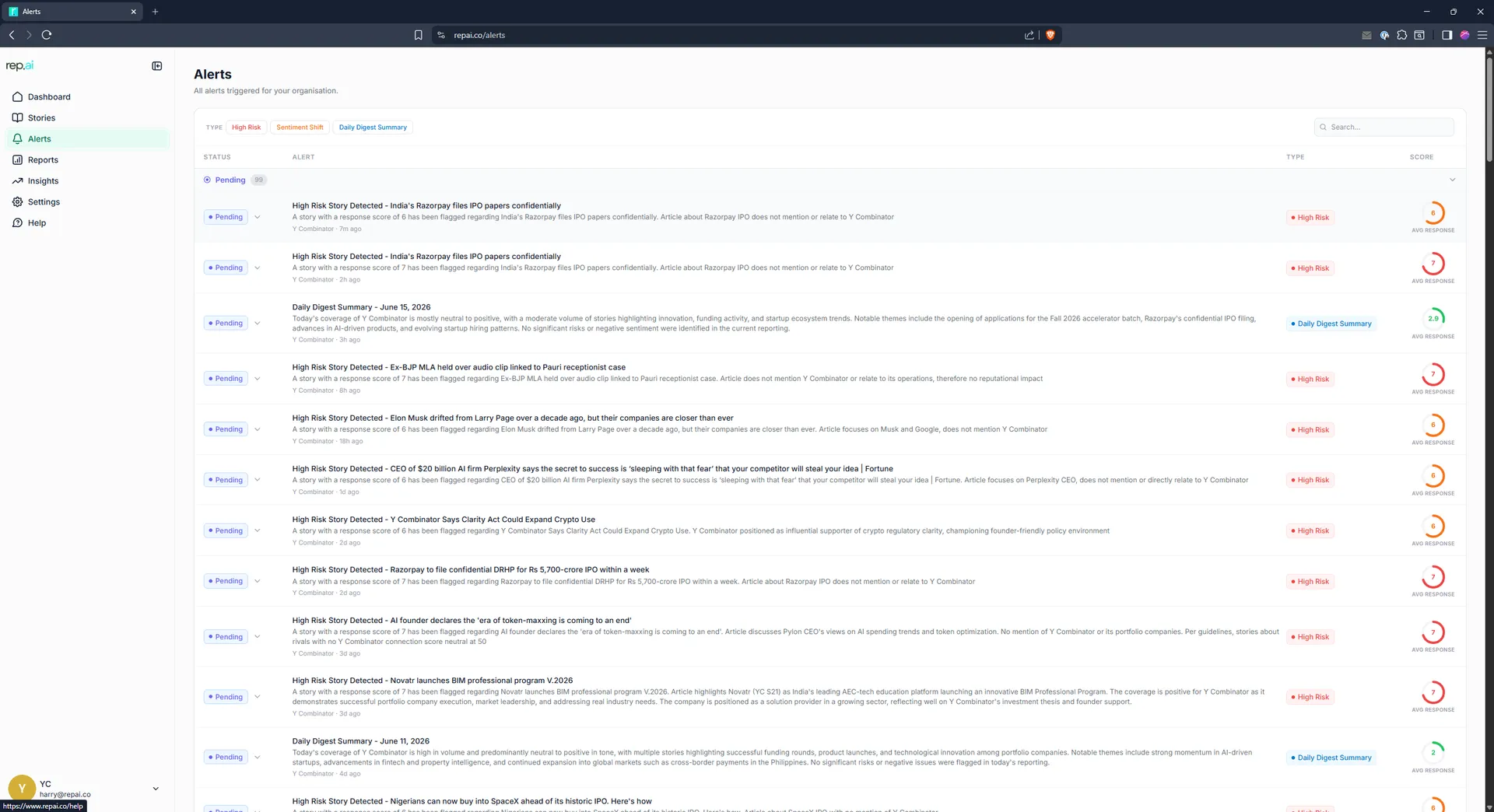Filter alerts by High Risk type

(x=246, y=128)
